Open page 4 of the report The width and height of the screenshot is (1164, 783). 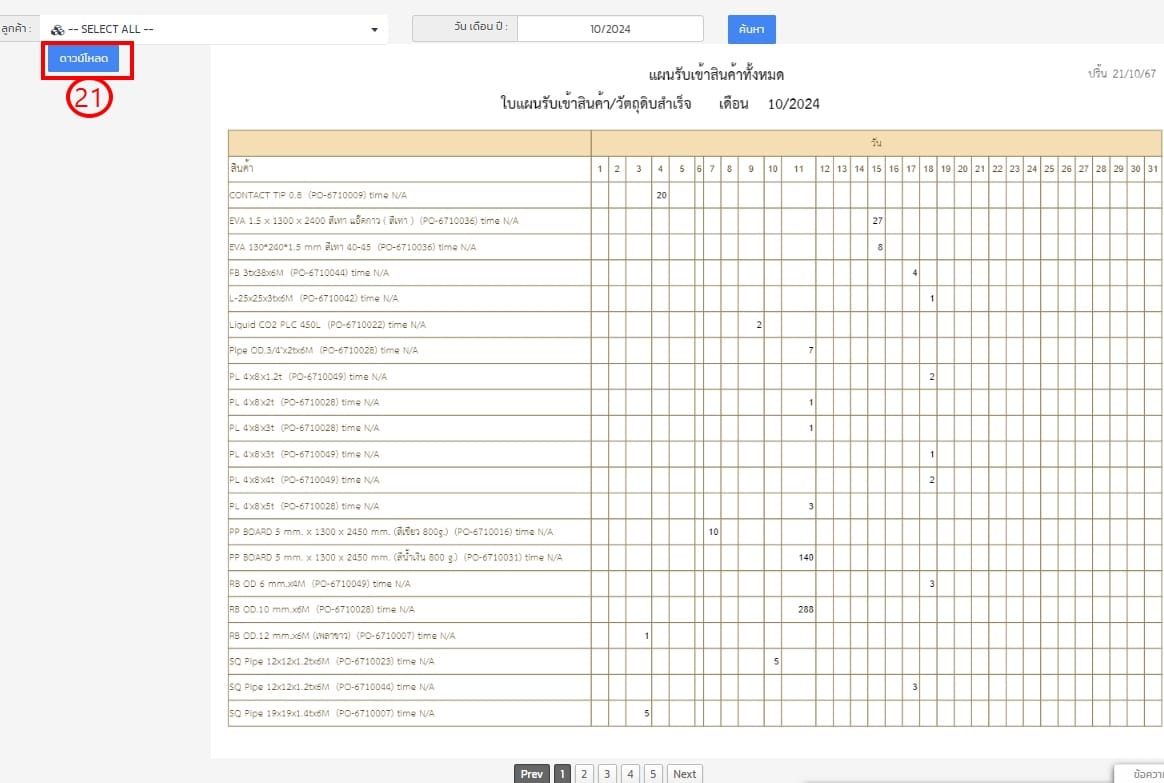tap(630, 773)
